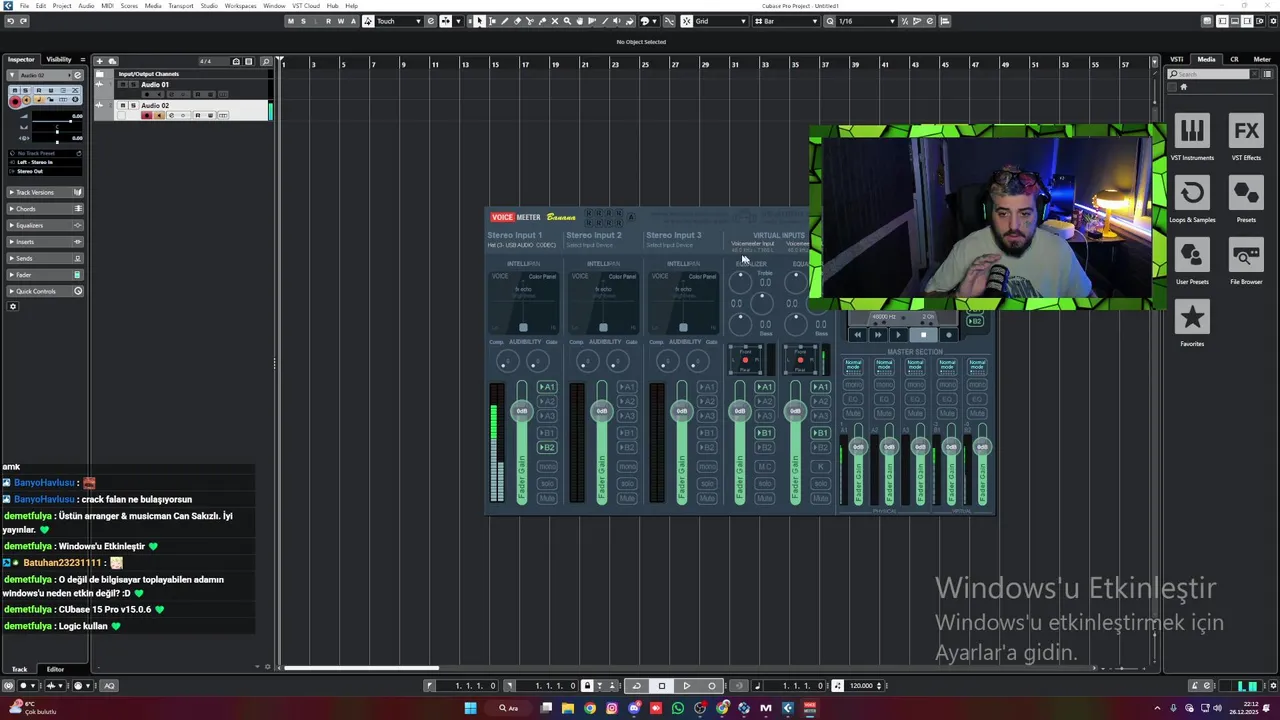Click Voicemeeter cassette rewind button
The height and width of the screenshot is (720, 1280).
click(x=857, y=335)
